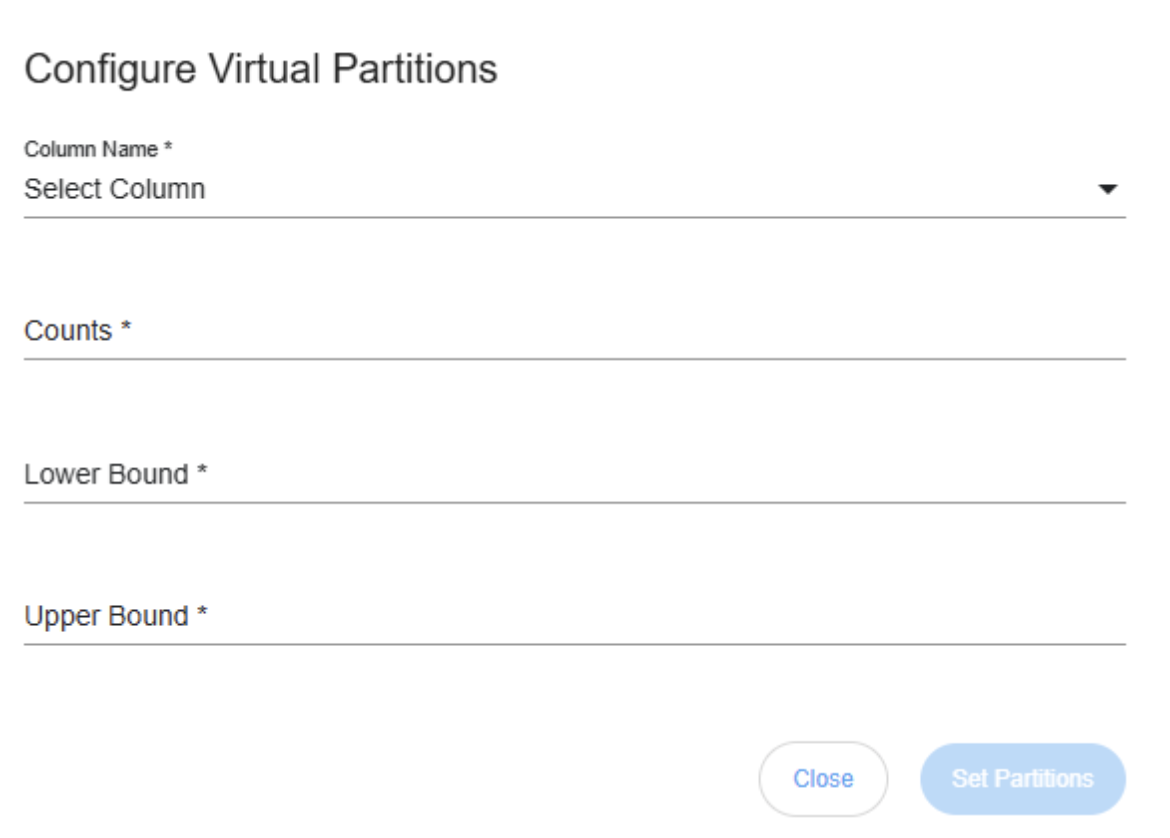Click the underline beneath Select Column
This screenshot has width=1170, height=838.
(x=574, y=217)
